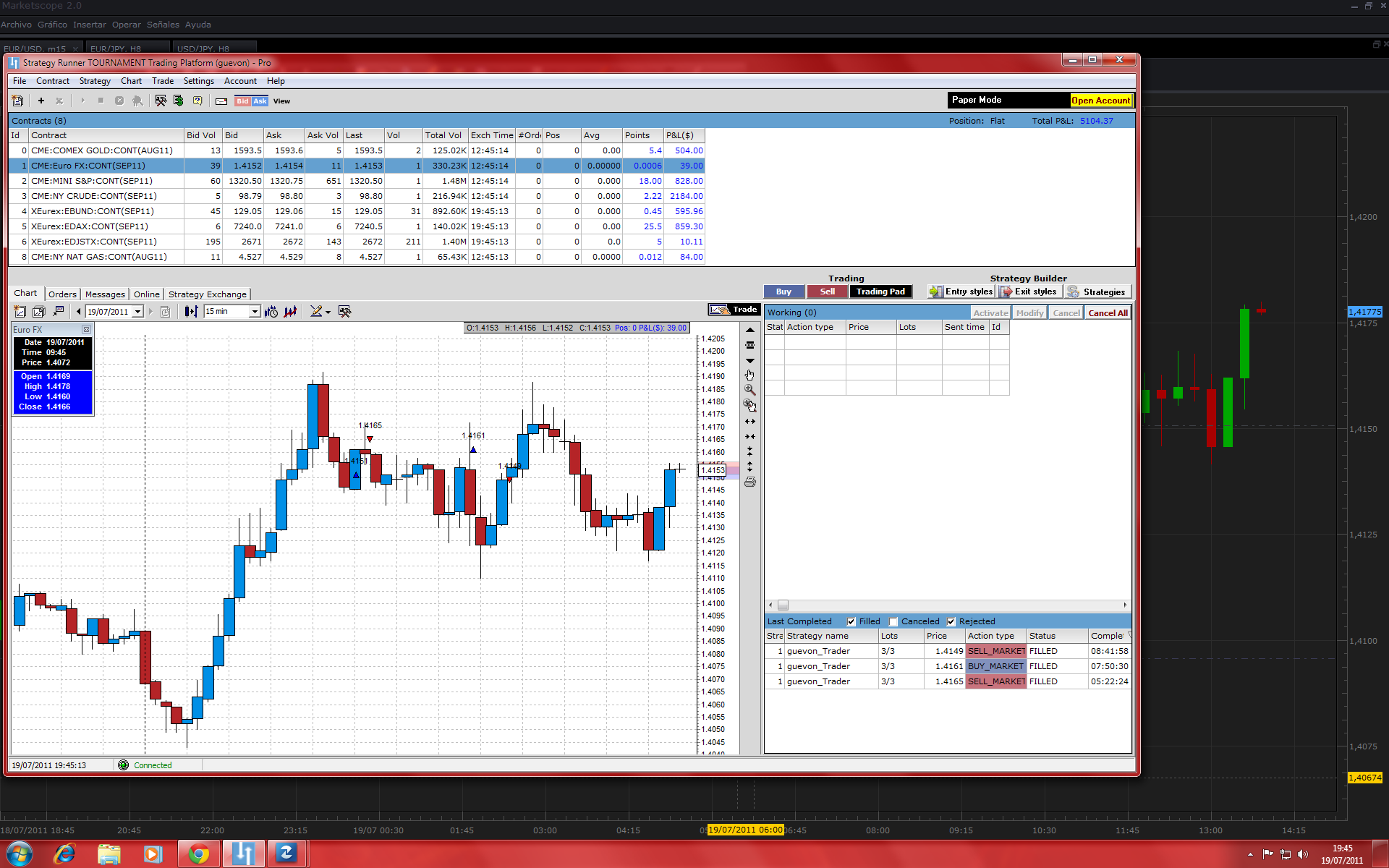Open the 15 min timeframe dropdown
The width and height of the screenshot is (1389, 868).
pyautogui.click(x=255, y=312)
